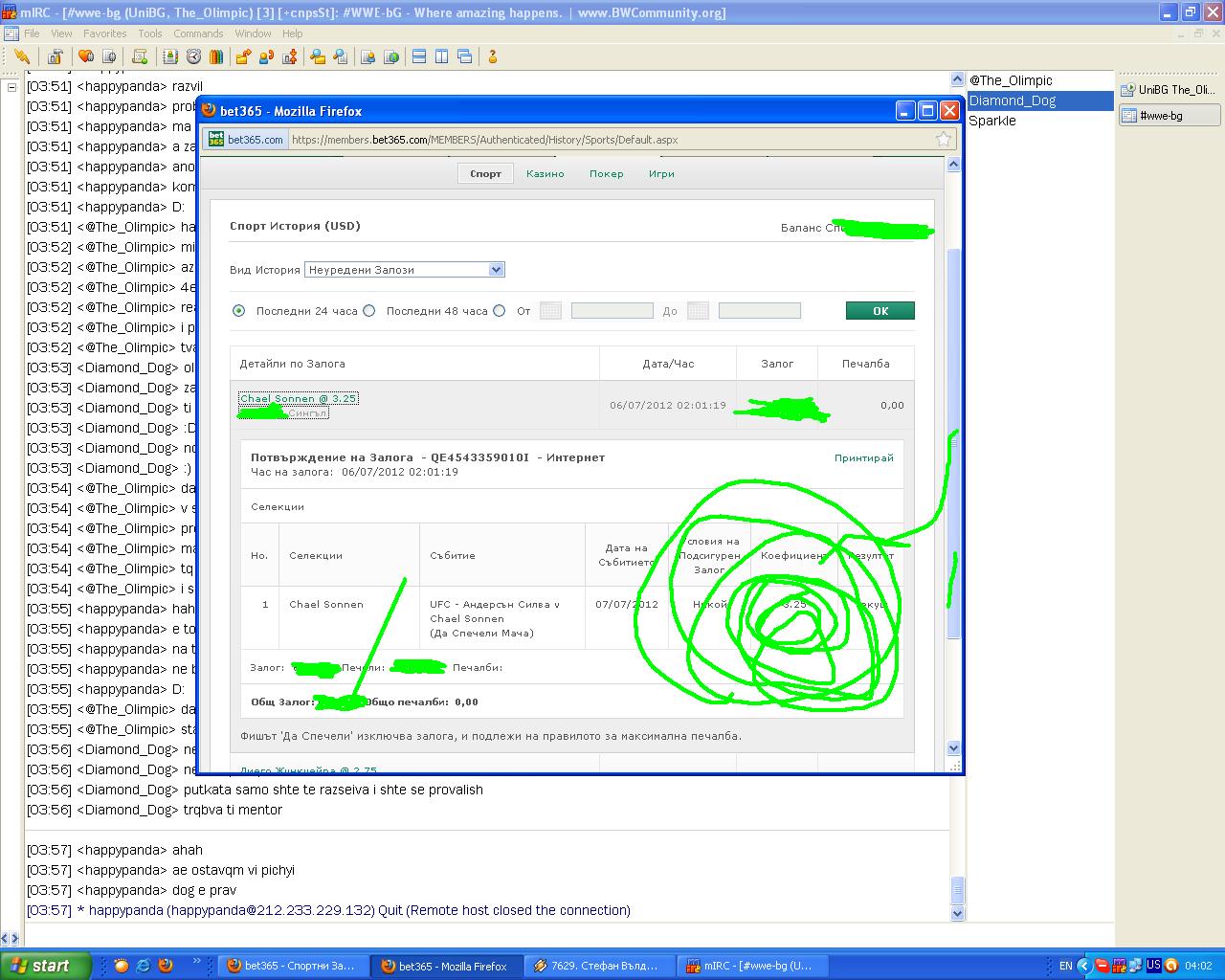
Task: Open the File menu
Action: point(32,33)
